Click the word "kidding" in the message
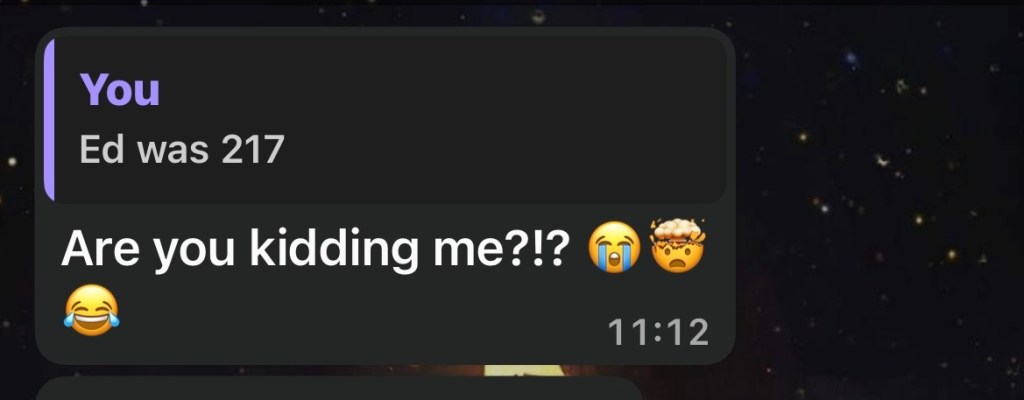This screenshot has height=400, width=1024. pos(334,250)
